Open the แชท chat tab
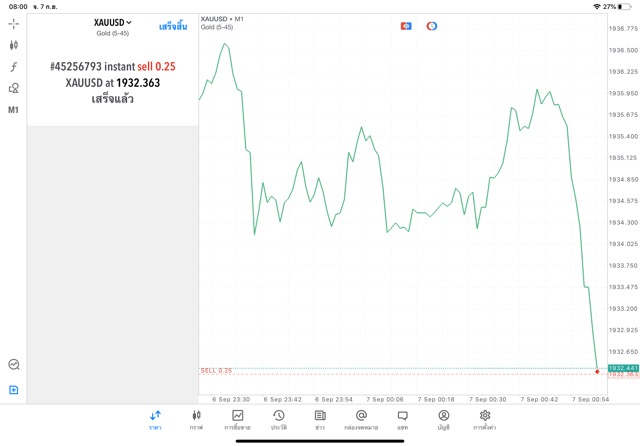The image size is (640, 447). pyautogui.click(x=402, y=419)
